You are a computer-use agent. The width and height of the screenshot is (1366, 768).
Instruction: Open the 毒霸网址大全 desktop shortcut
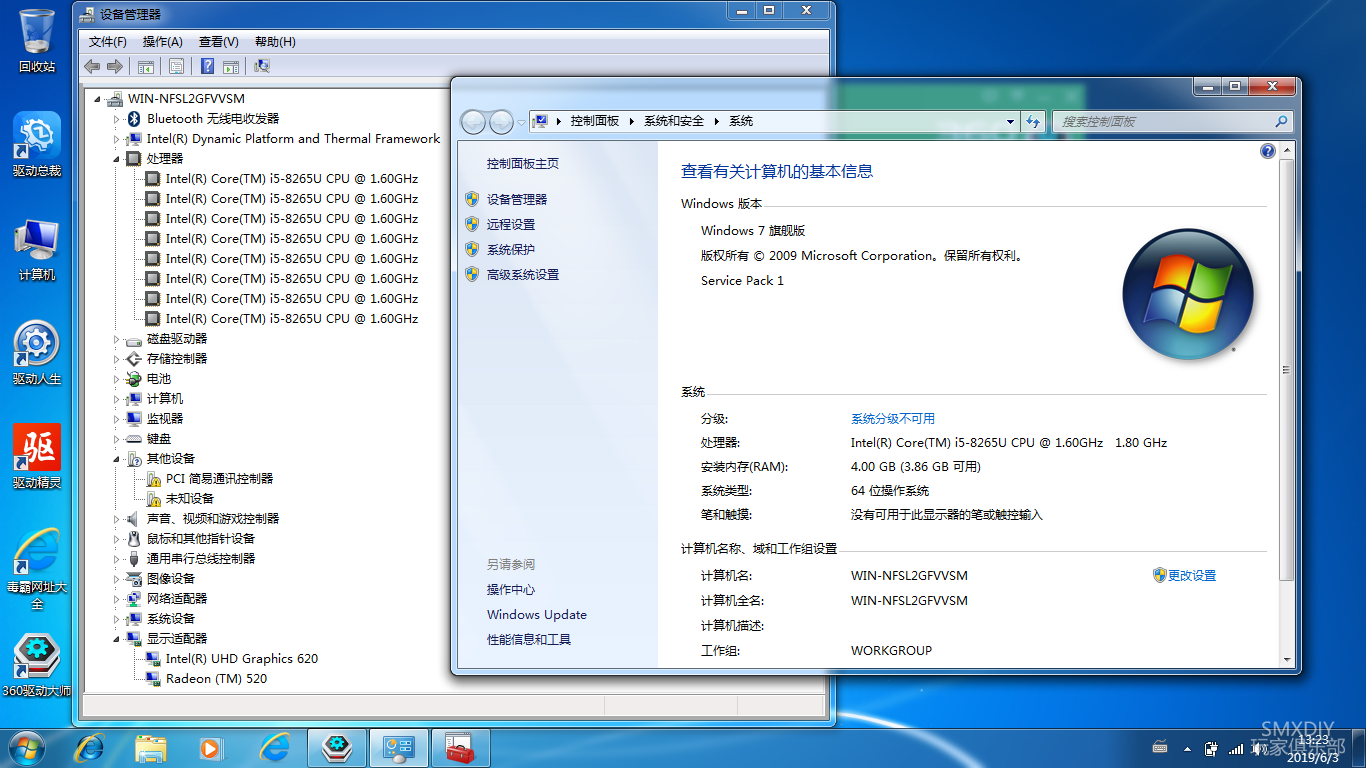tap(37, 570)
